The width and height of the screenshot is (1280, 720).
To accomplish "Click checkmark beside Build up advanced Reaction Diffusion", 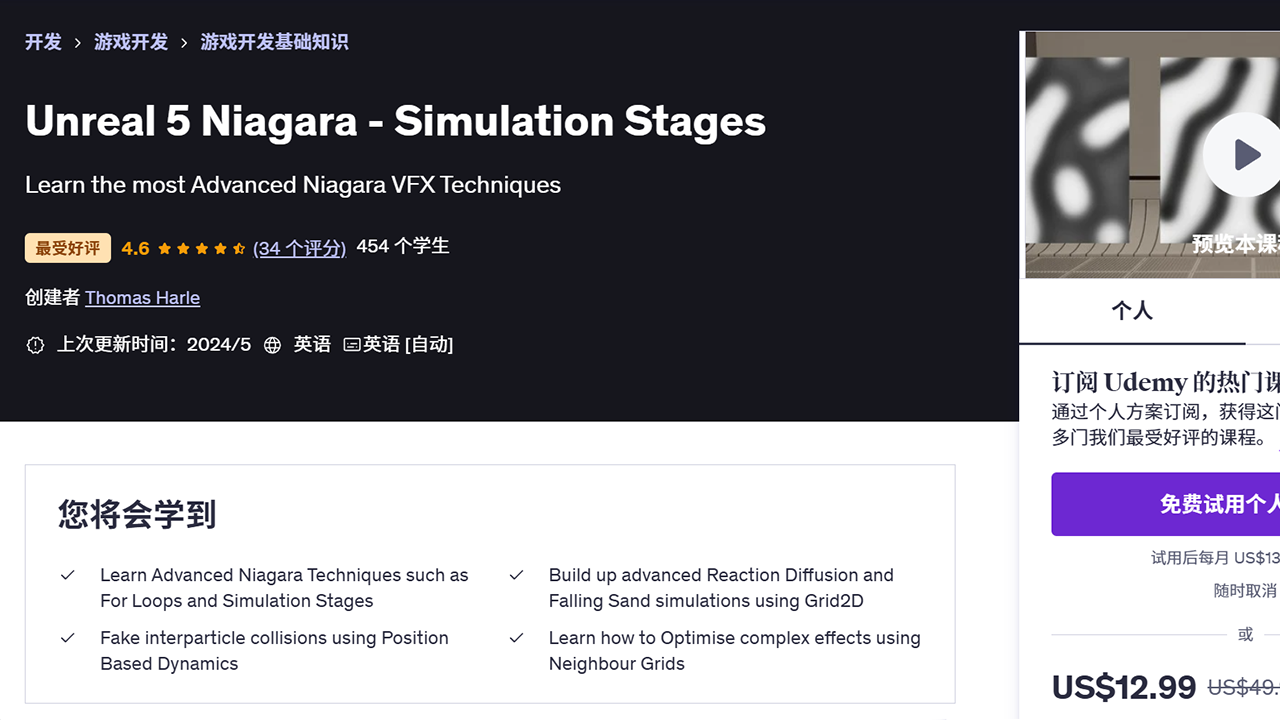I will [x=516, y=575].
